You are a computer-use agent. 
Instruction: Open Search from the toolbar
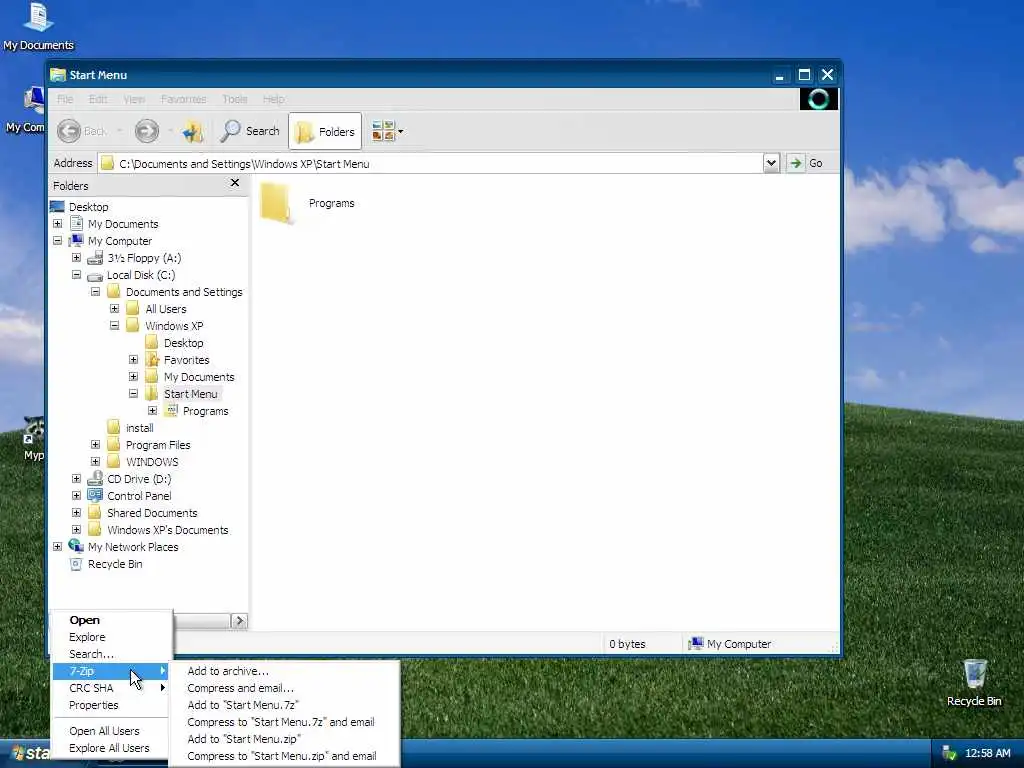tap(250, 131)
